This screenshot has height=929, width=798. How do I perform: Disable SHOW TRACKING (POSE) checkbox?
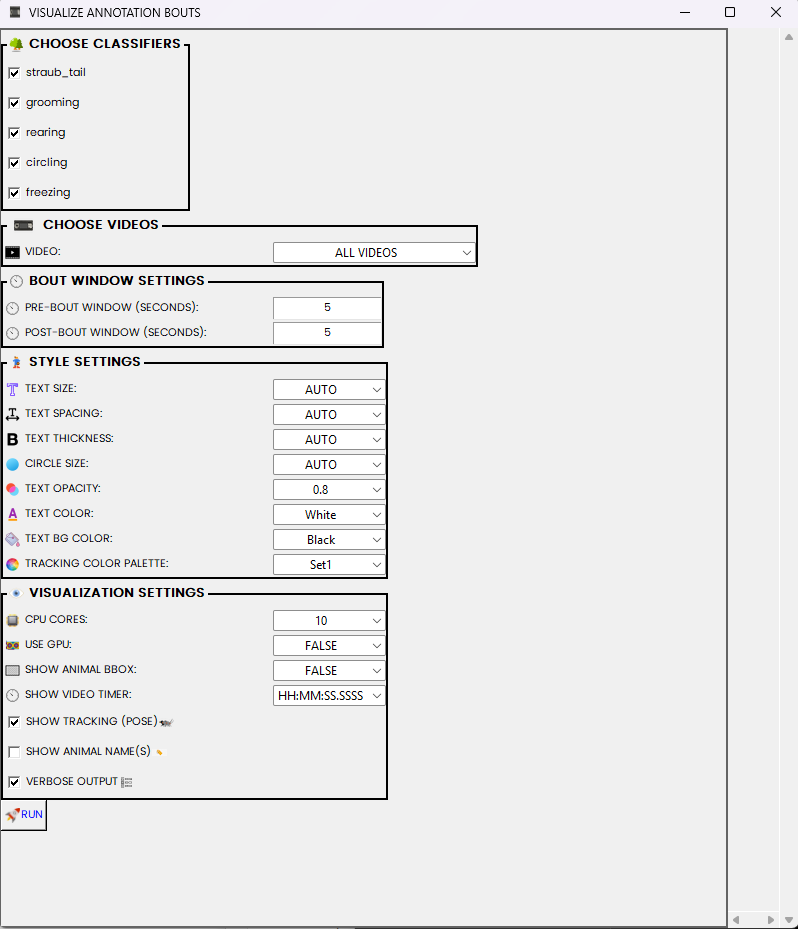(14, 722)
